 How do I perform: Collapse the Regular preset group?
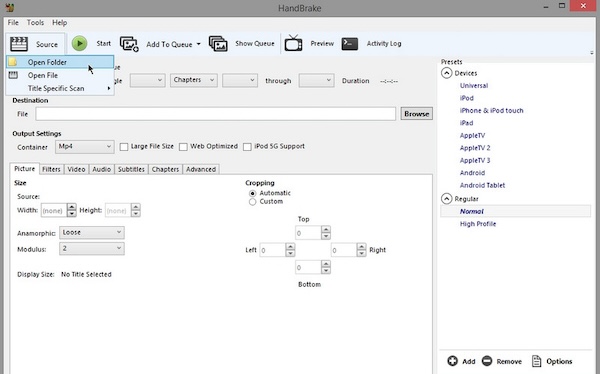447,199
